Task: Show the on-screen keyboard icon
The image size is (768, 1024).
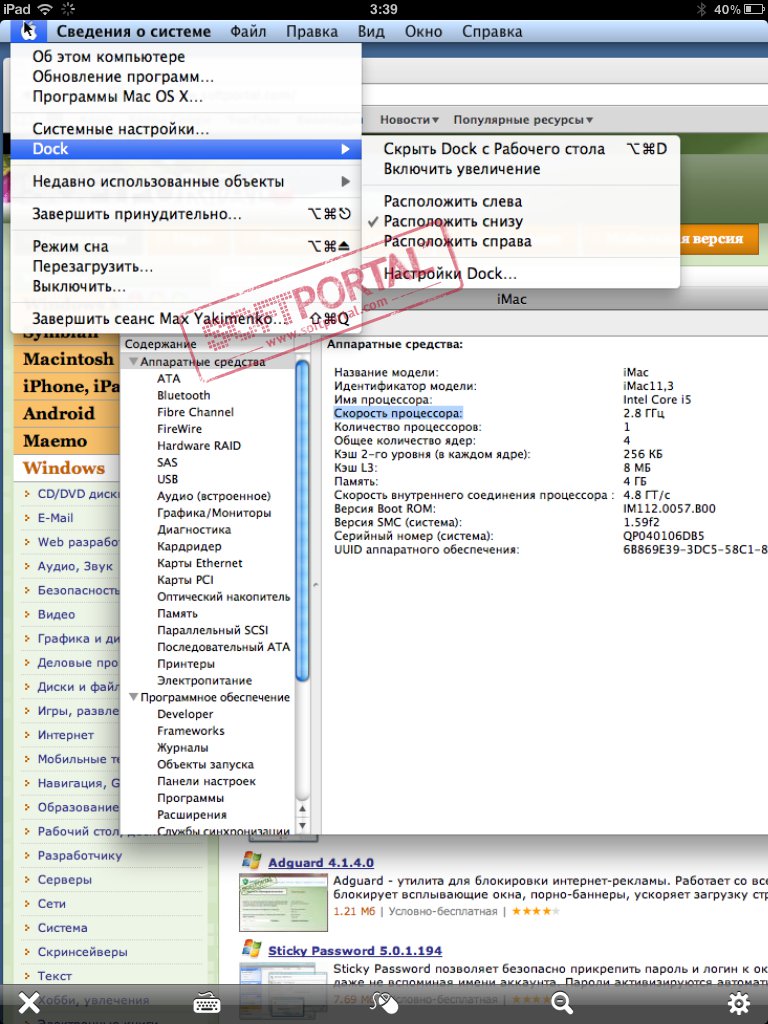Action: (x=207, y=1003)
